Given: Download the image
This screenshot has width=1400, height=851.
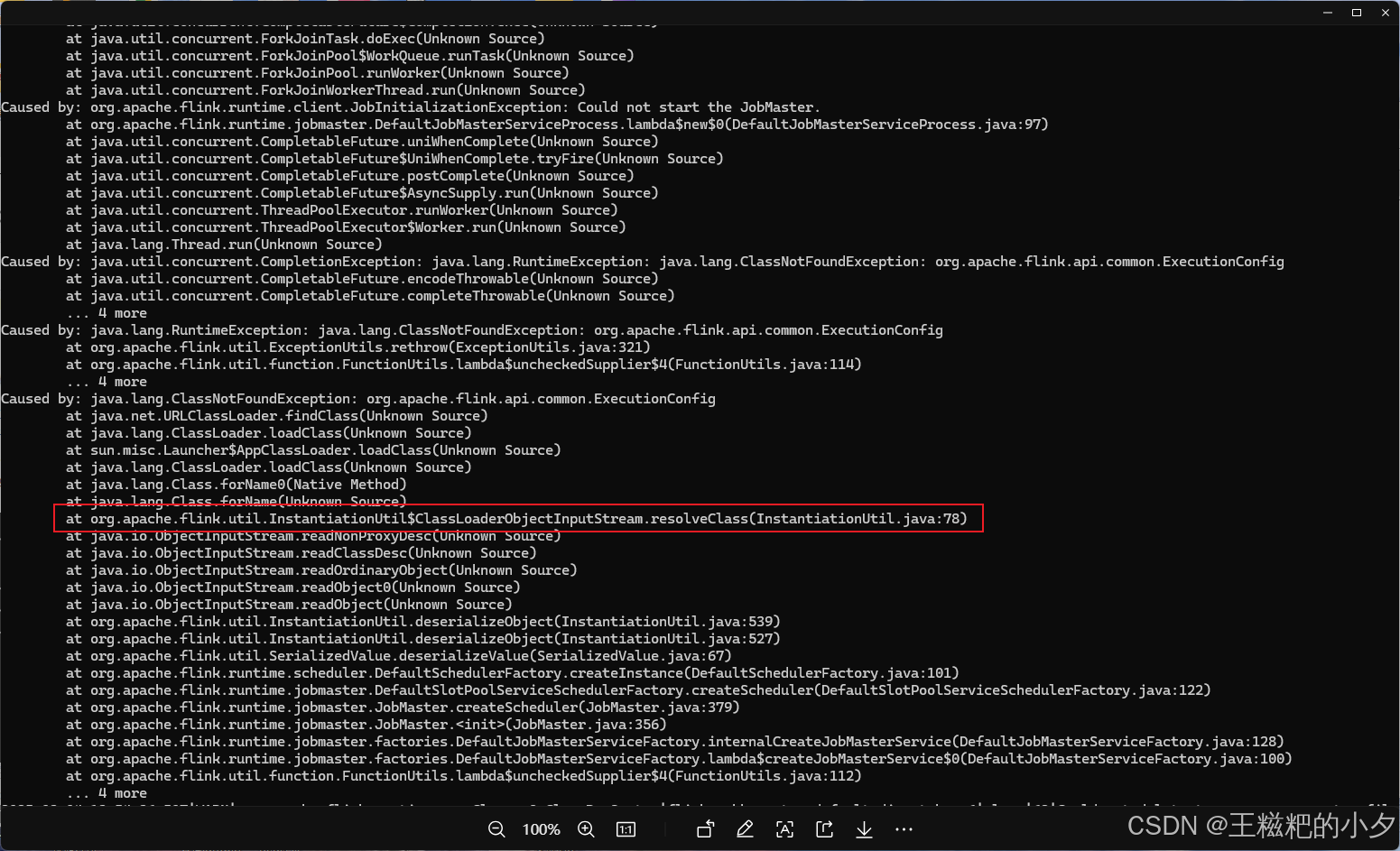Looking at the screenshot, I should pyautogui.click(x=864, y=828).
